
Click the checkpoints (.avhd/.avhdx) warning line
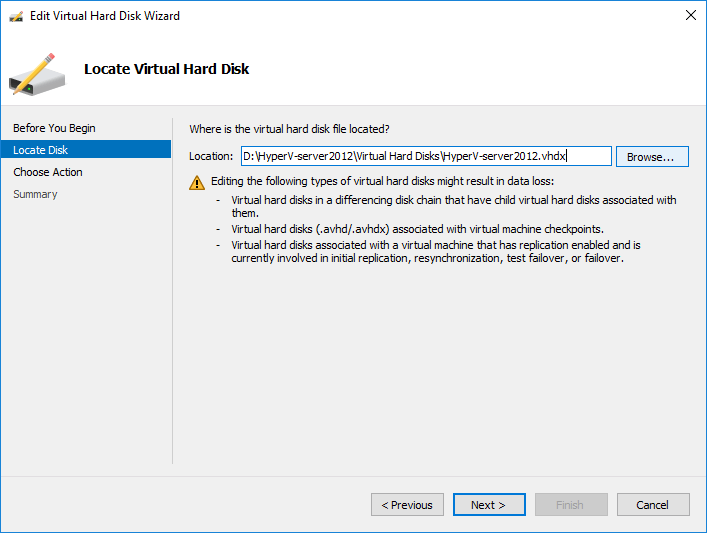tap(417, 228)
